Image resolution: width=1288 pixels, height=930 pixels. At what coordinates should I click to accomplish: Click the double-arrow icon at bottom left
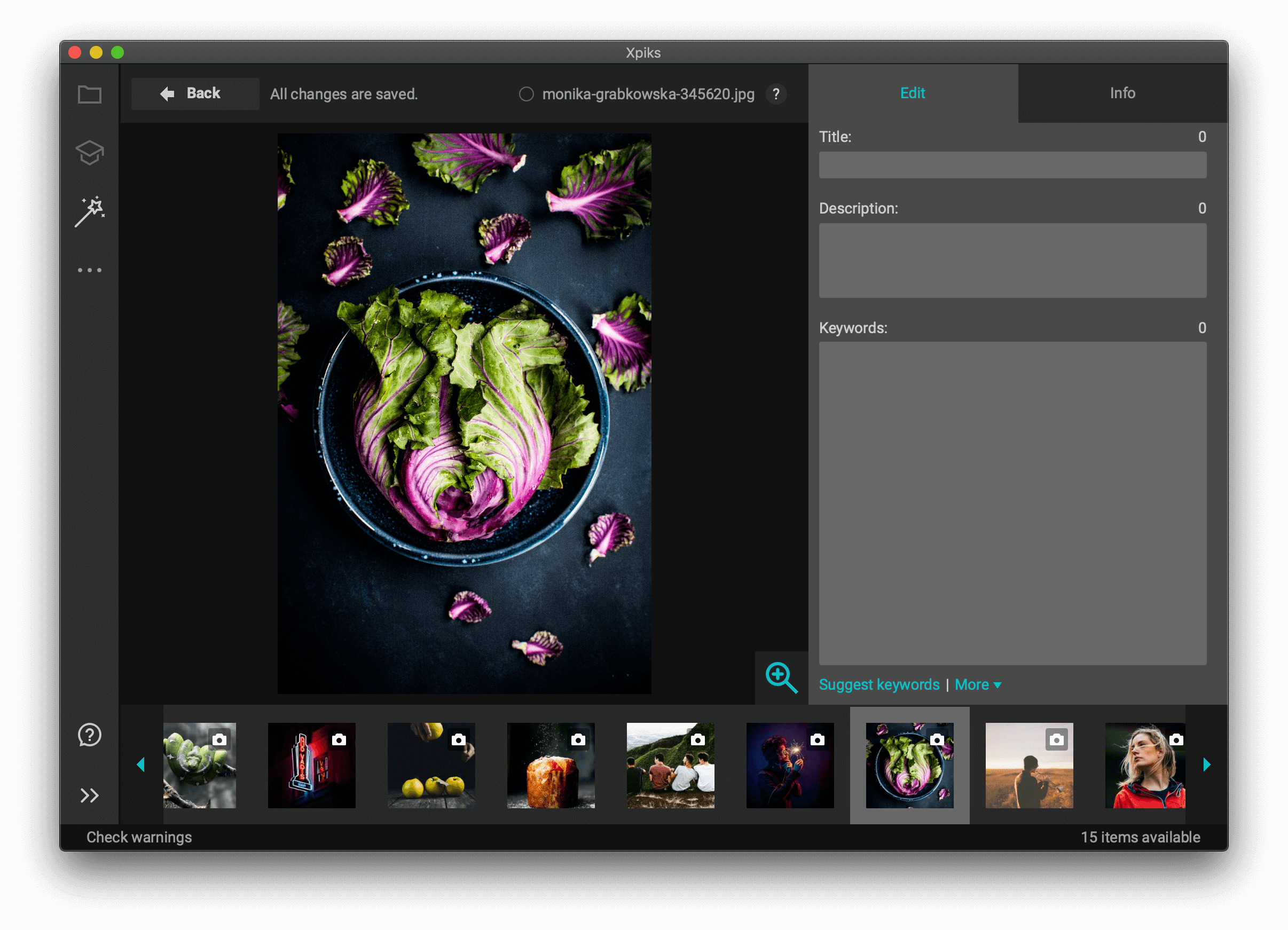[x=89, y=795]
